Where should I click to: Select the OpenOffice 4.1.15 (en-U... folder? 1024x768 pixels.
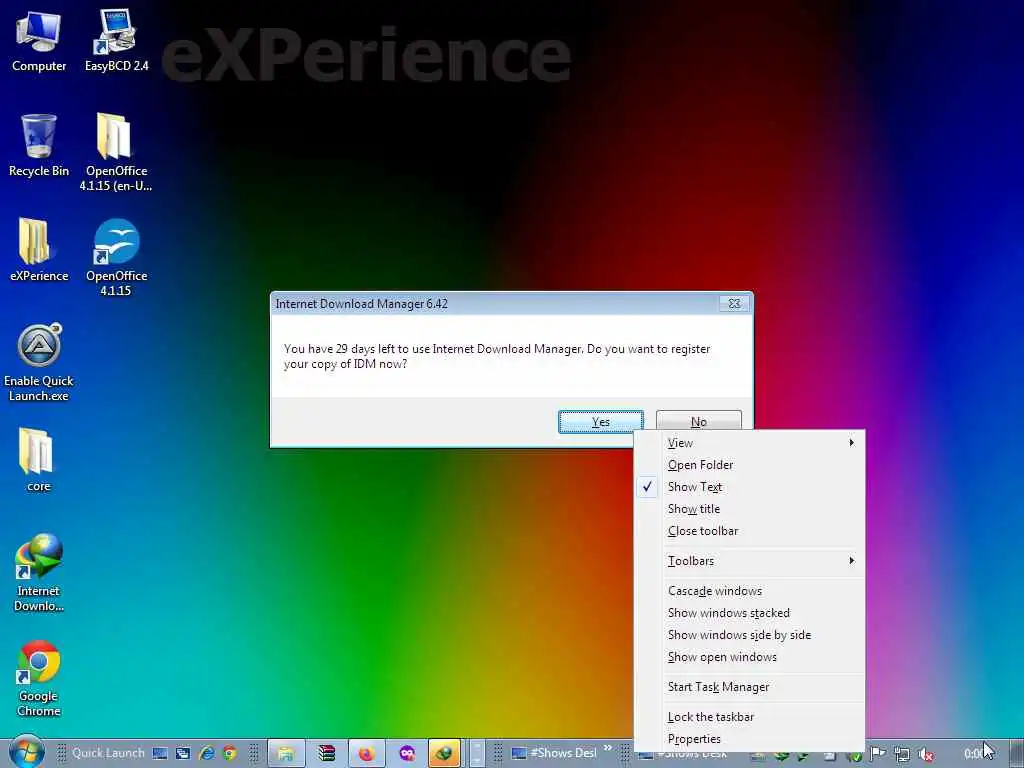pos(116,152)
